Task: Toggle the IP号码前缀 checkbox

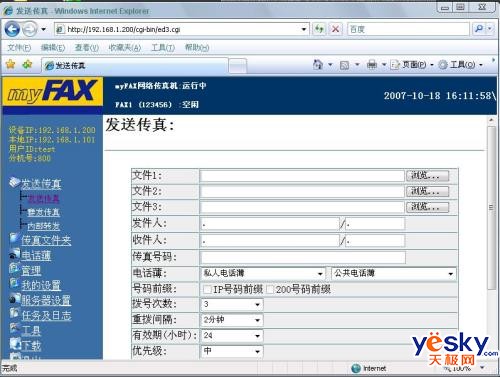Action: pos(207,289)
